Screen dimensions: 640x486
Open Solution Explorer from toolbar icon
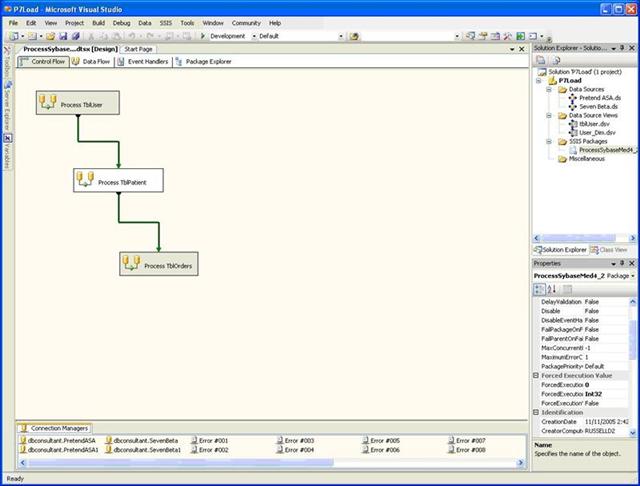[x=471, y=36]
